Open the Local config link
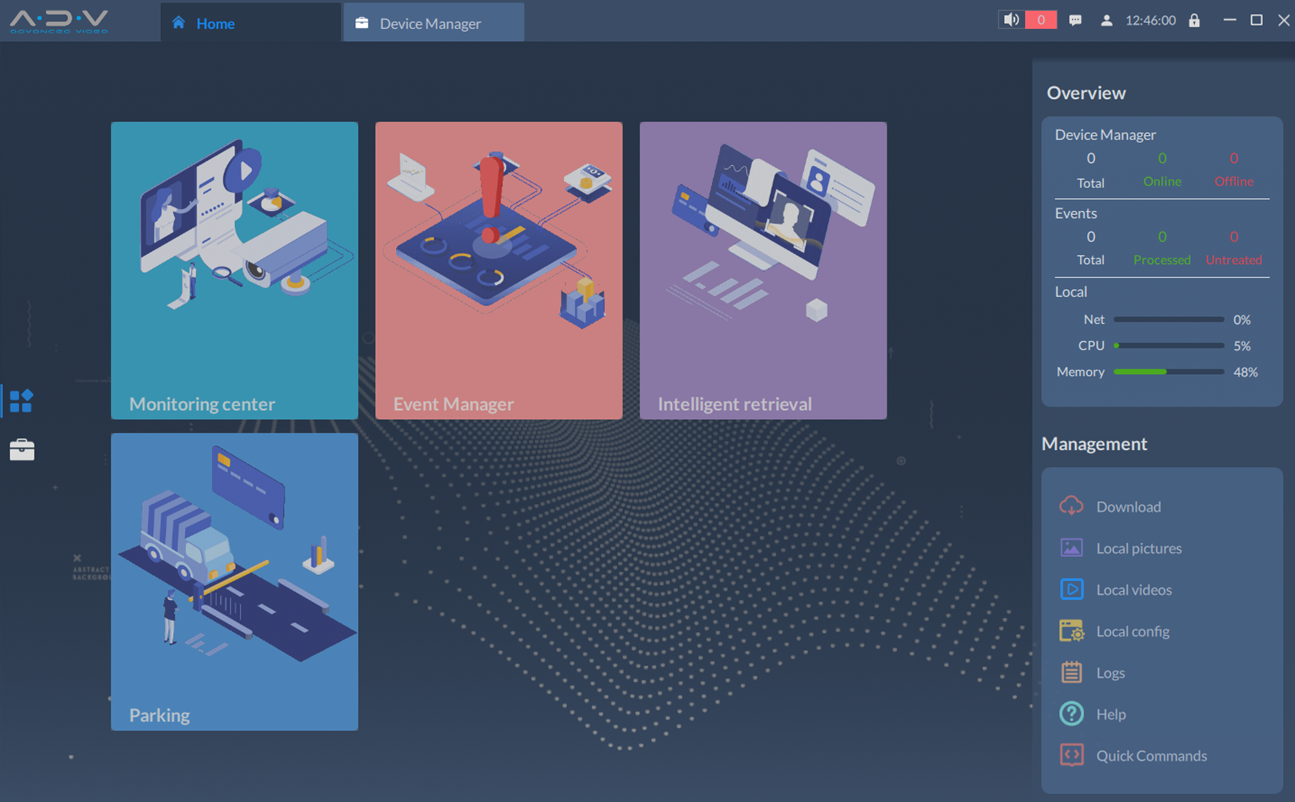The image size is (1295, 802). (1132, 632)
